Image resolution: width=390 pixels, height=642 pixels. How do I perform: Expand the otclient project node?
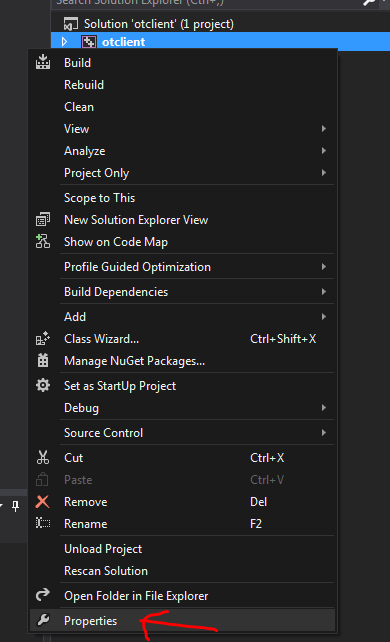click(x=64, y=42)
